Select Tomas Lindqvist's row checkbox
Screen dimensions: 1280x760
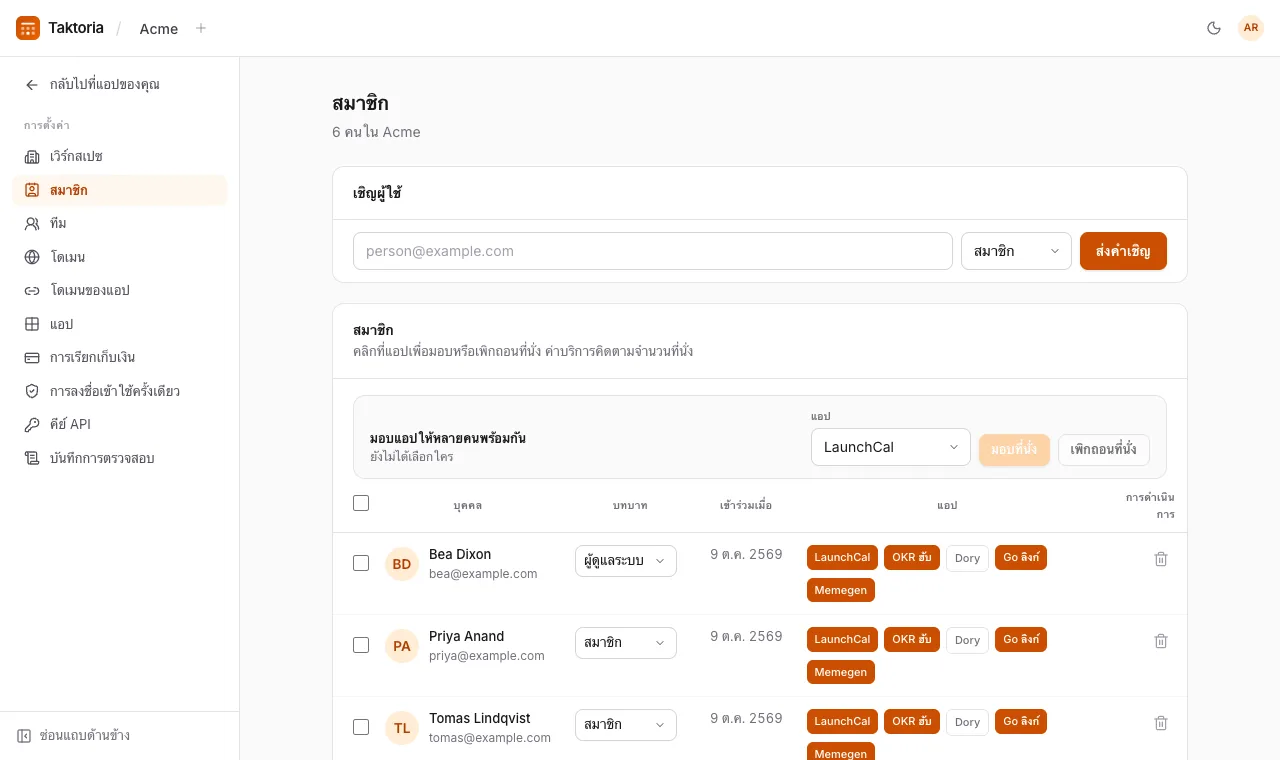coord(361,727)
